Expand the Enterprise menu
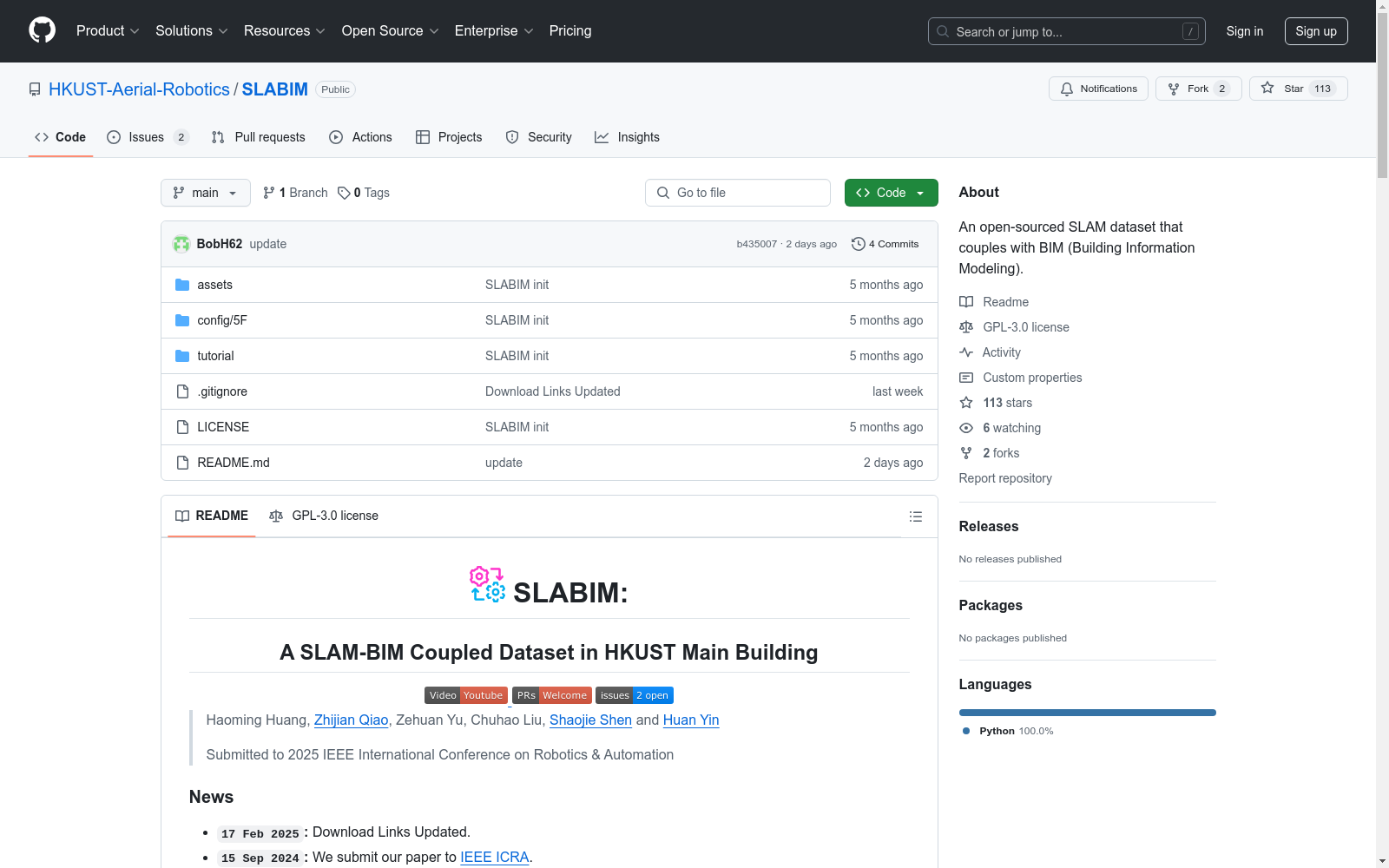The width and height of the screenshot is (1389, 868). [494, 31]
